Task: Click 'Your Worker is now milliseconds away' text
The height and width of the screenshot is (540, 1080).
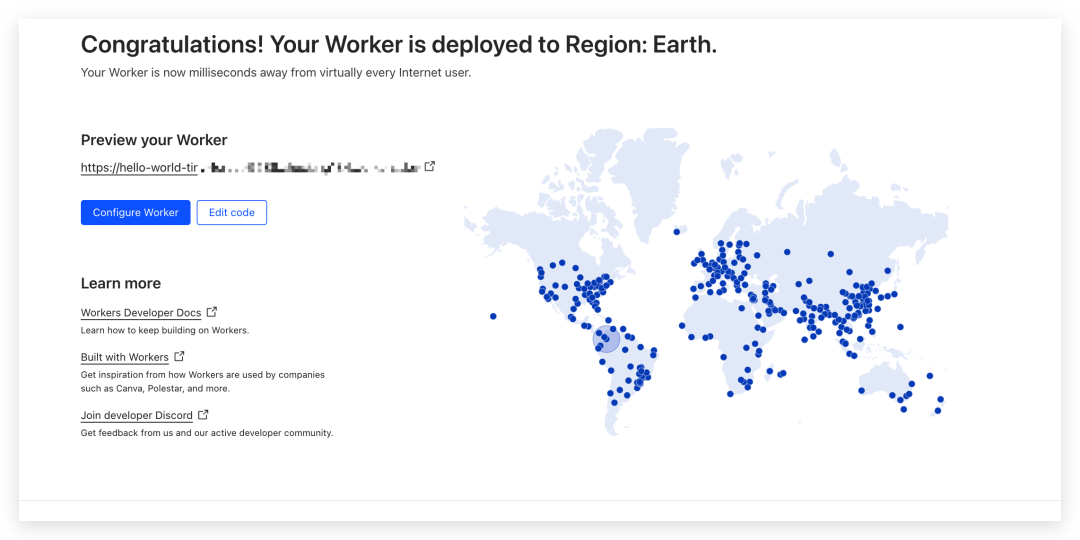Action: pos(276,72)
